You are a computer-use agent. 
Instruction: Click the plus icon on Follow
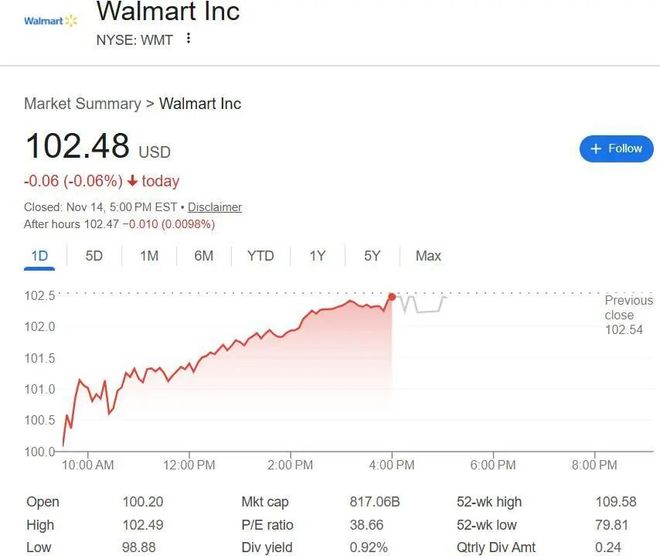point(596,149)
